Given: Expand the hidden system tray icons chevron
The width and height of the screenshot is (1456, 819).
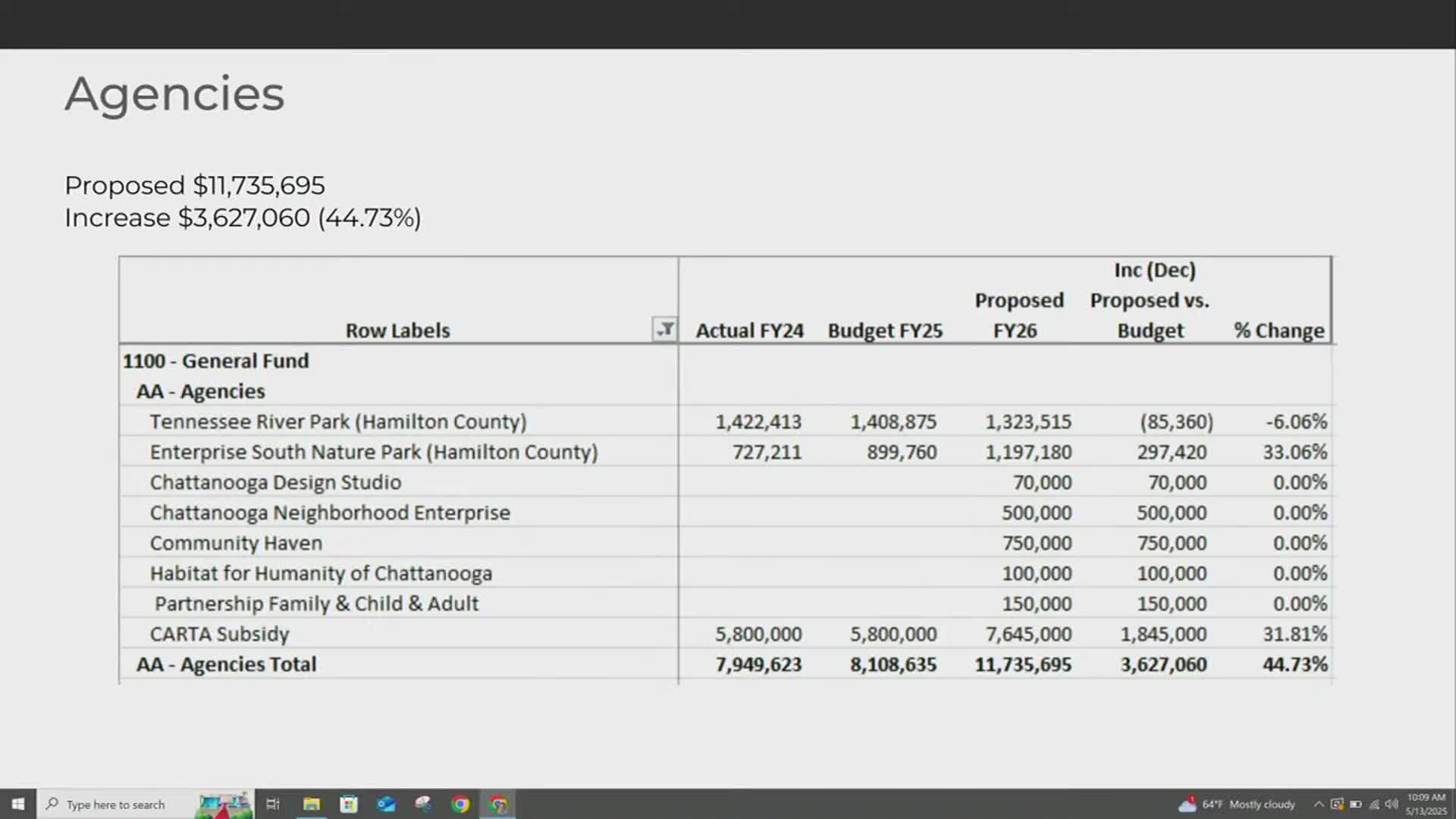Looking at the screenshot, I should point(1319,804).
